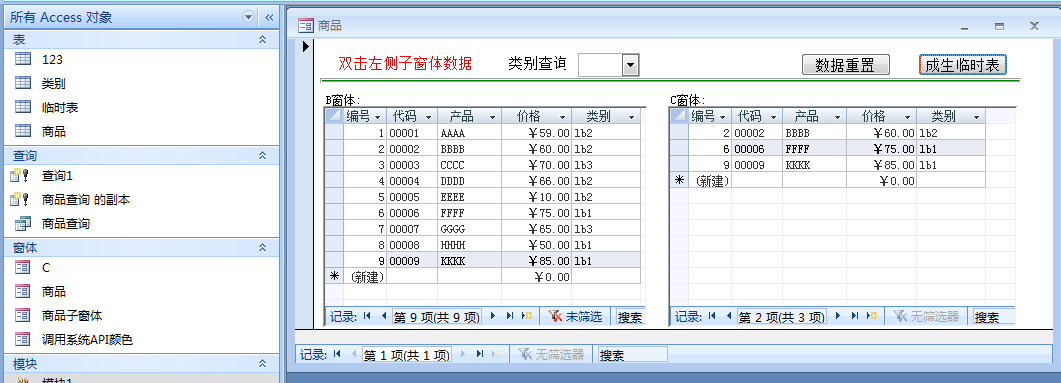Click the main form navigator 搜索 box
This screenshot has height=383, width=1061.
pyautogui.click(x=632, y=354)
